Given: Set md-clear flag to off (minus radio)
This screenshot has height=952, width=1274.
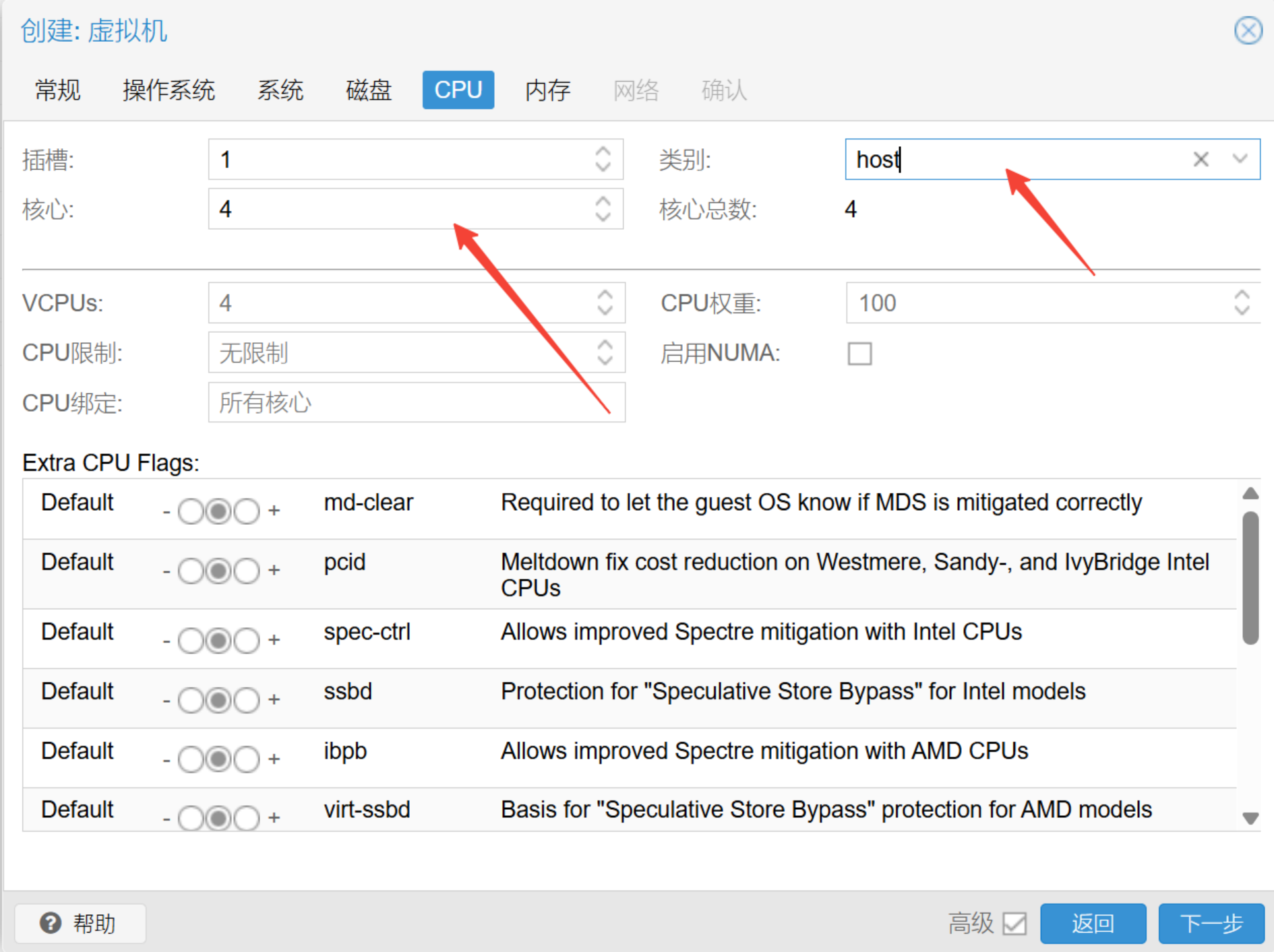Looking at the screenshot, I should pyautogui.click(x=191, y=511).
